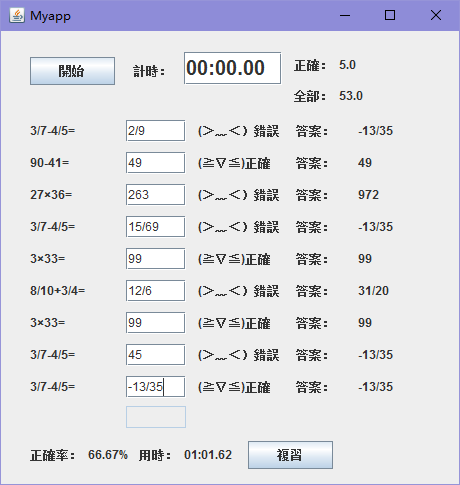Focus the answer field containing 263

pos(155,195)
